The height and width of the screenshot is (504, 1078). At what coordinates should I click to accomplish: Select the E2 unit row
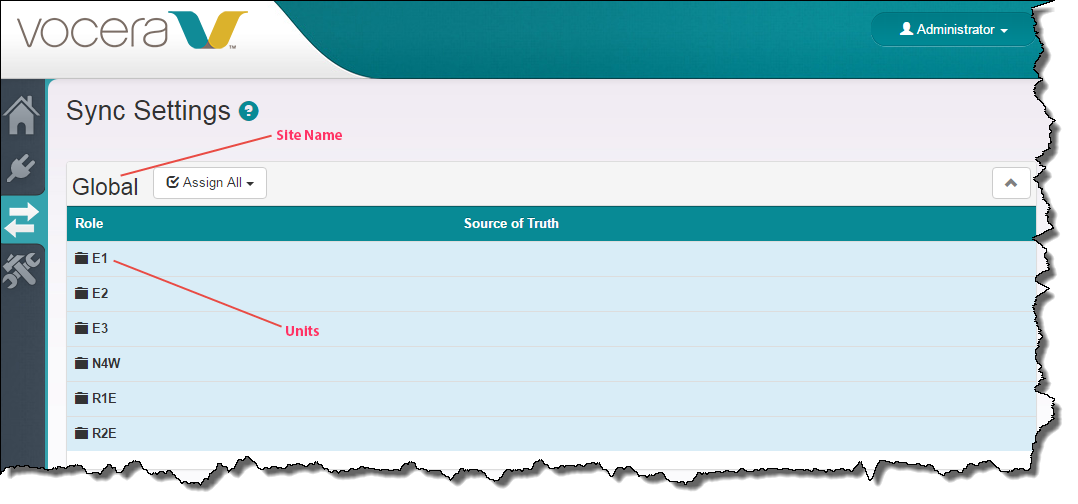pyautogui.click(x=551, y=294)
